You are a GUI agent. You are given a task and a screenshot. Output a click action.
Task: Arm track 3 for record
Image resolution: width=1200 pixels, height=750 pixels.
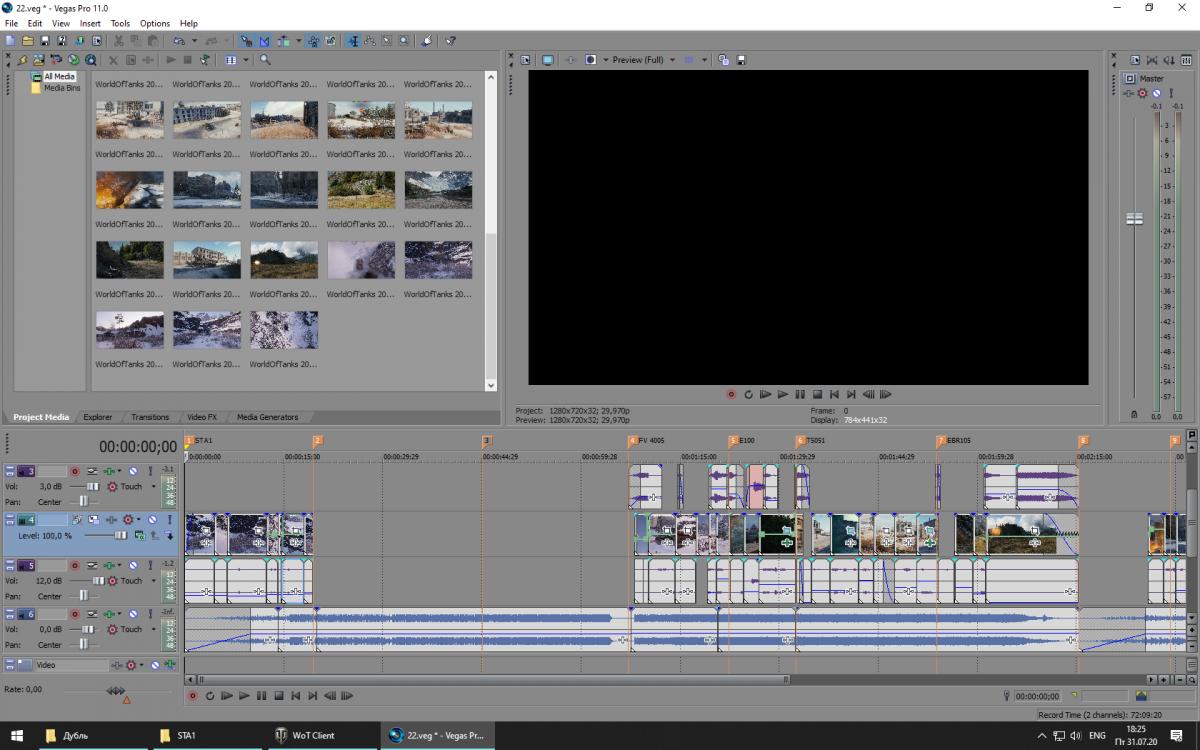74,471
